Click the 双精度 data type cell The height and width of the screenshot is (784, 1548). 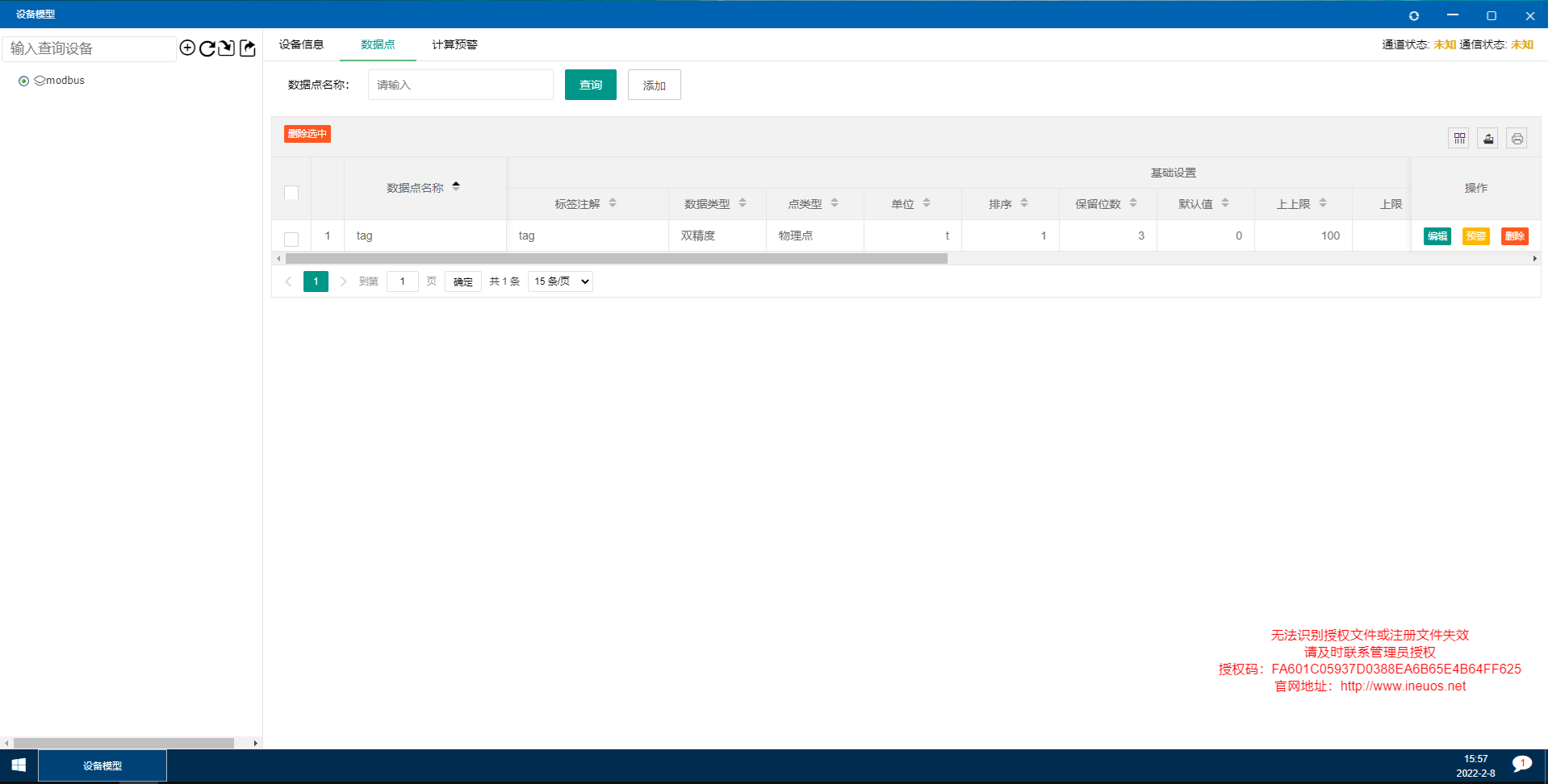pyautogui.click(x=718, y=236)
